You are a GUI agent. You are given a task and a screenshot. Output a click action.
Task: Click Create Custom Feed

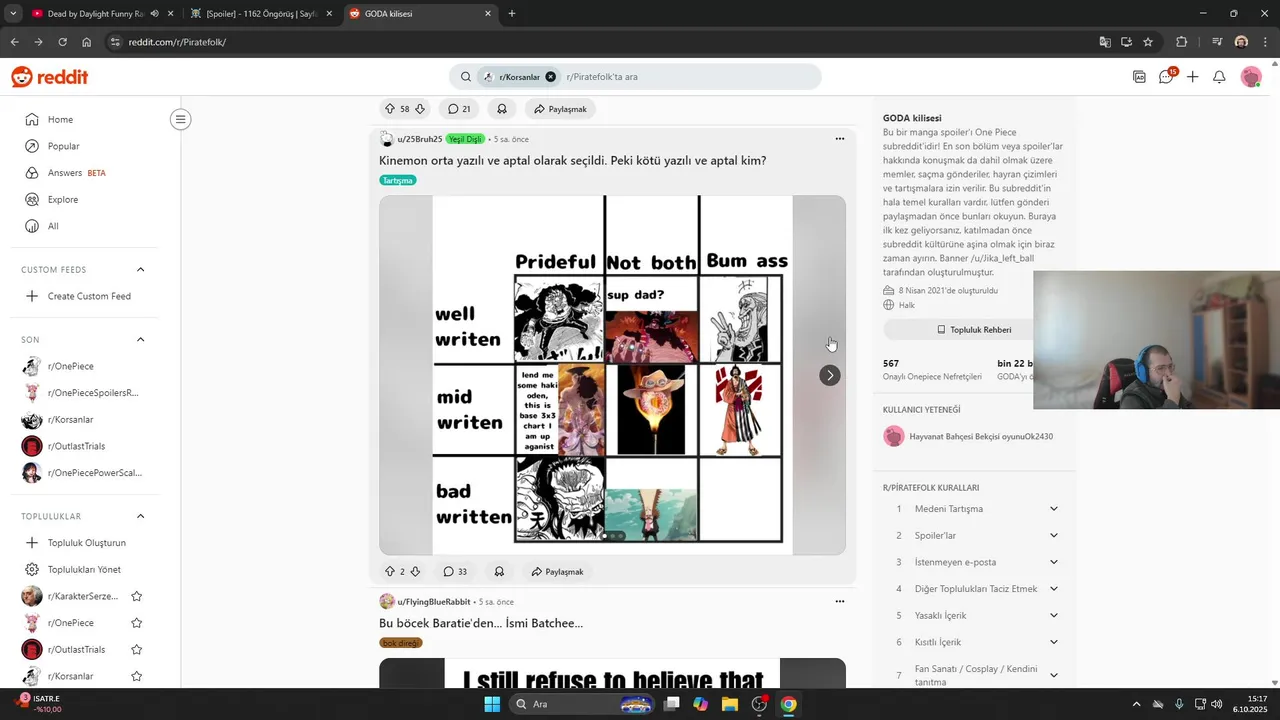tap(90, 296)
